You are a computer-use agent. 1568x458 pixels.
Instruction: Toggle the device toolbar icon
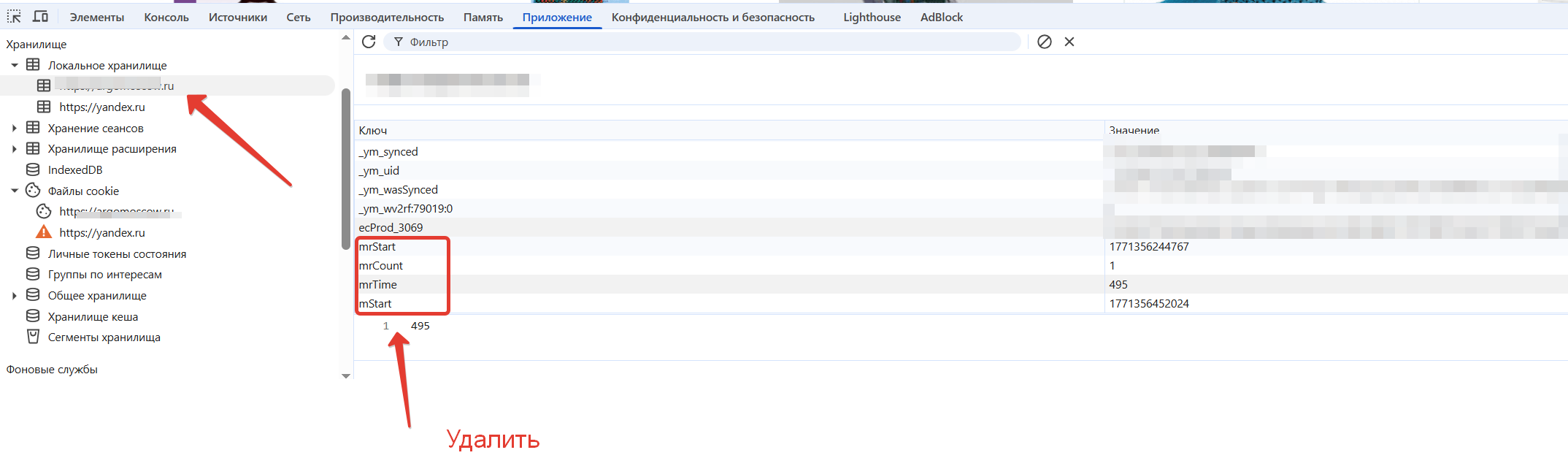point(41,16)
